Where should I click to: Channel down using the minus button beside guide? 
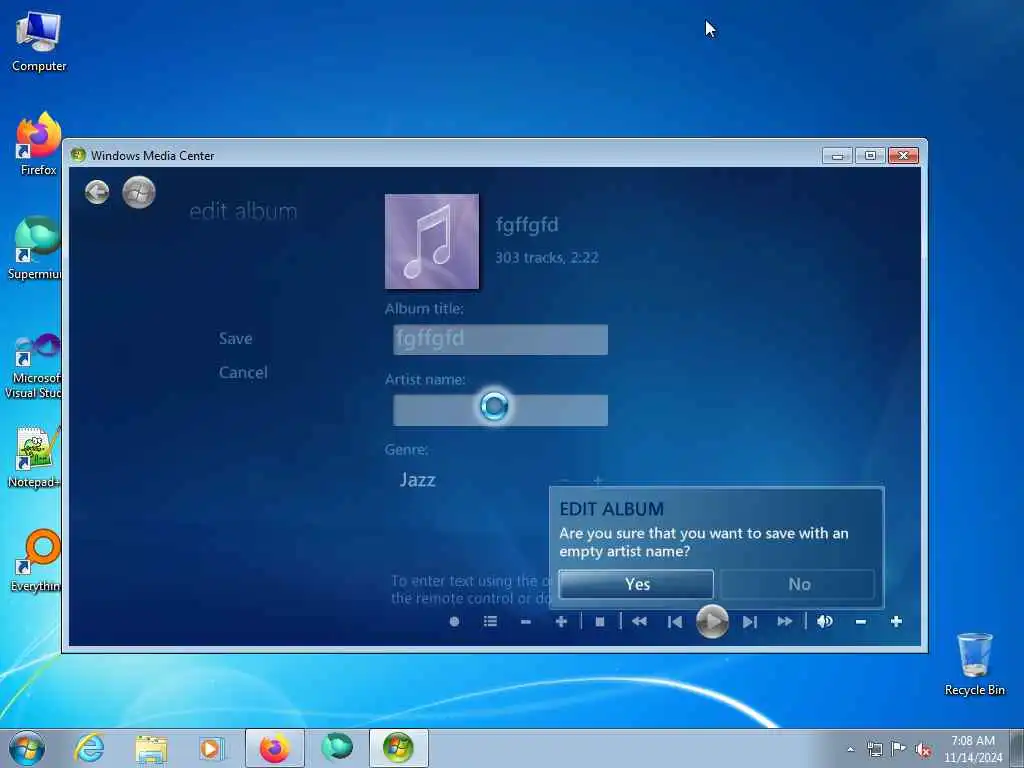coord(526,622)
